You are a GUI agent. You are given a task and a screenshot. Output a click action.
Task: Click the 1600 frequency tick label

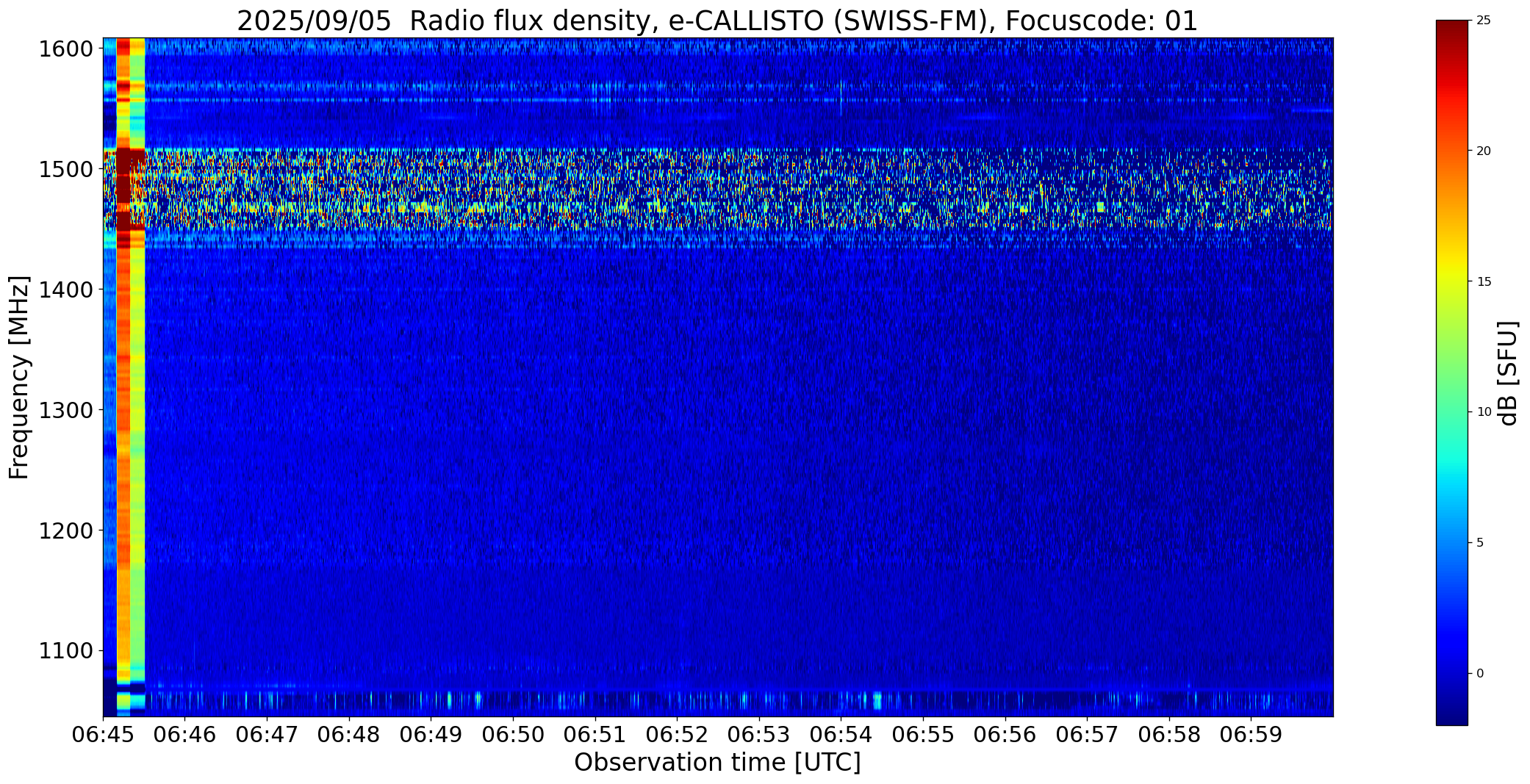pos(65,49)
